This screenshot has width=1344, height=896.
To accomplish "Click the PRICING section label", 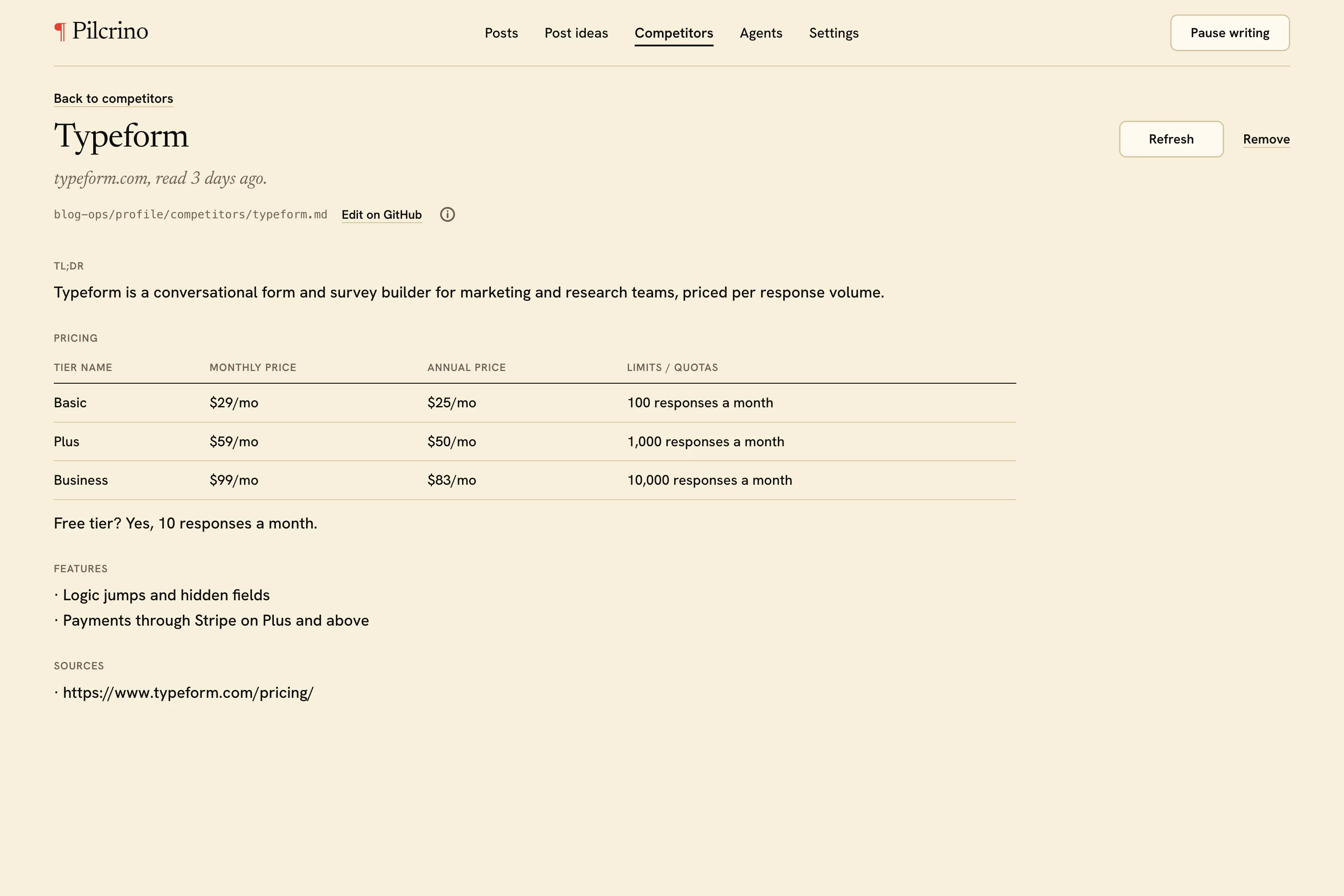I will click(75, 338).
